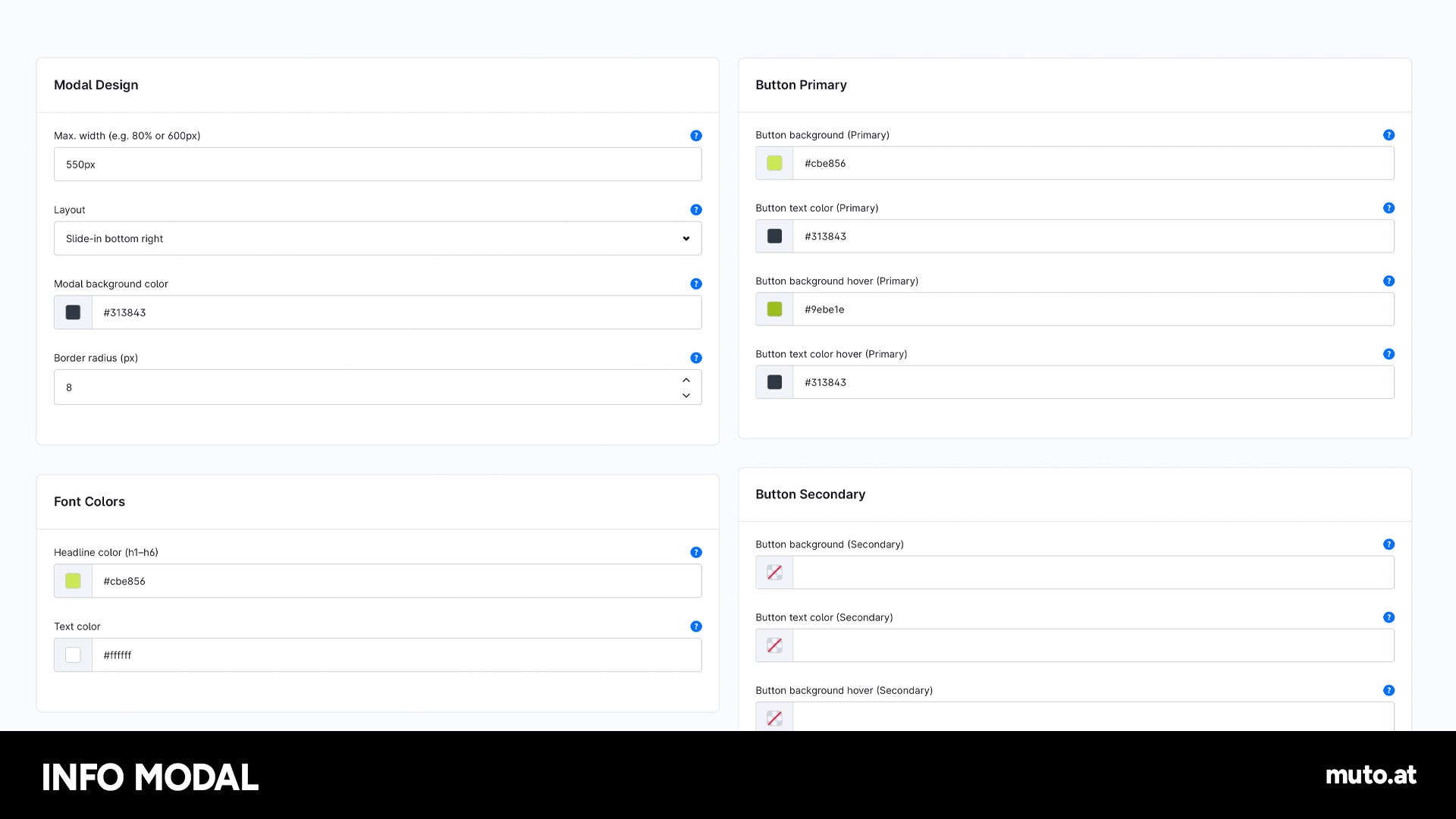Open help for Button background hover (Secondary)
The width and height of the screenshot is (1456, 819).
(x=1389, y=690)
